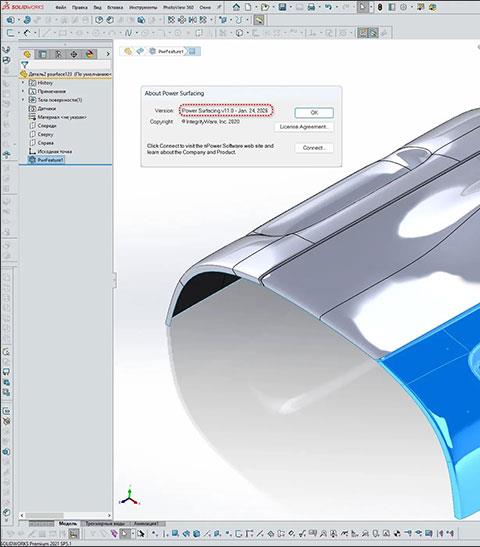Screen dimensions: 480x547
Task: Show more manager tabs with the chevron arrow
Action: pos(108,54)
